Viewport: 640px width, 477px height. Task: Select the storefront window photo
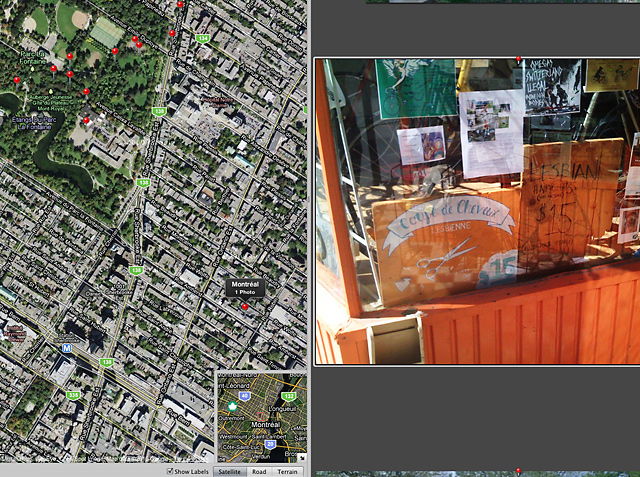[x=477, y=210]
